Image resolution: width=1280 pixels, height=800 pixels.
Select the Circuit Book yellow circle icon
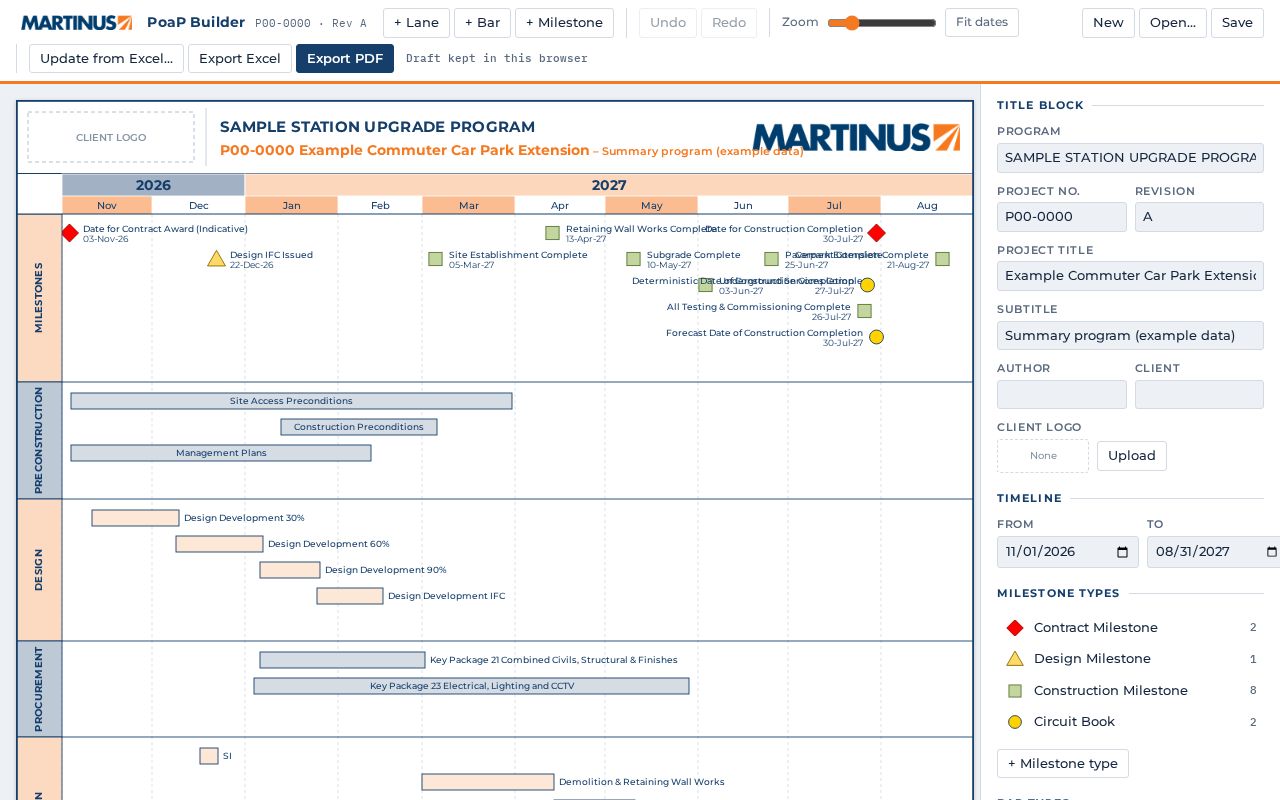coord(1015,722)
